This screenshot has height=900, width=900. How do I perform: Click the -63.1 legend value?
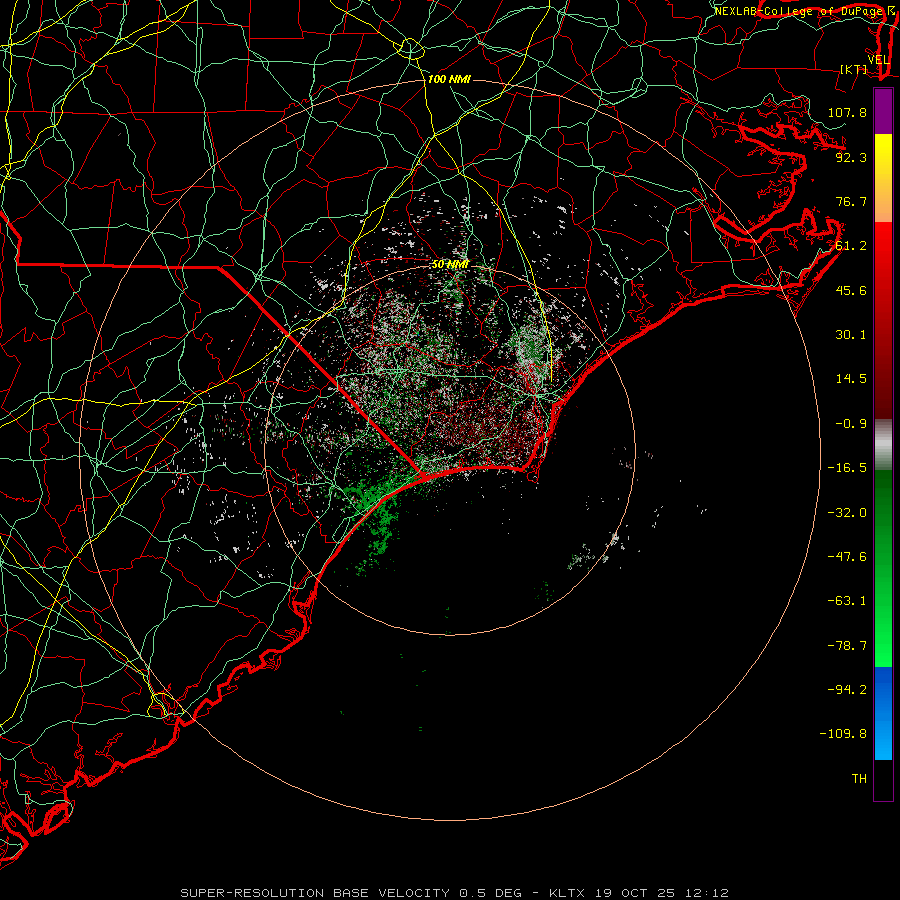click(847, 601)
